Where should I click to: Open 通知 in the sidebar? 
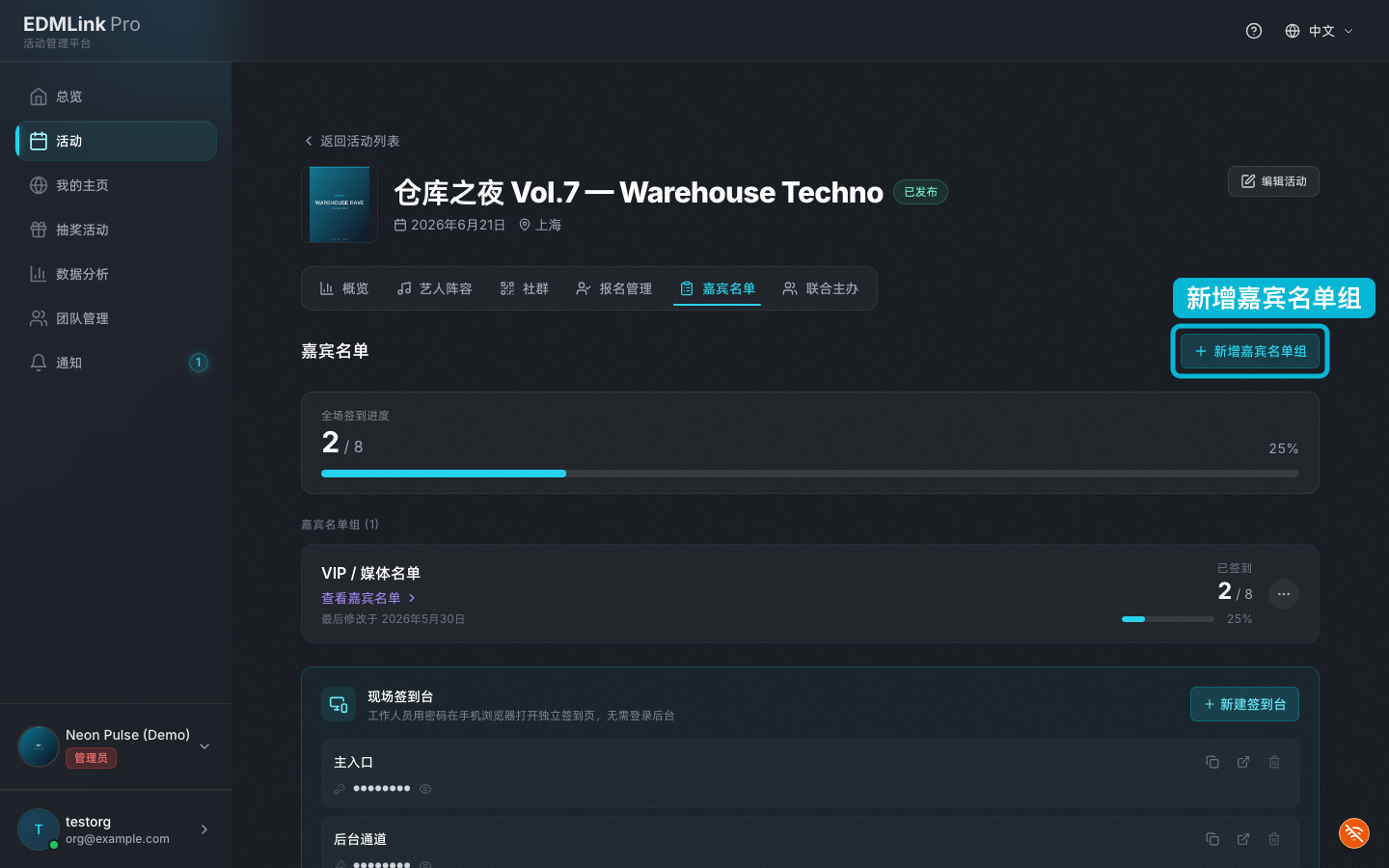116,363
